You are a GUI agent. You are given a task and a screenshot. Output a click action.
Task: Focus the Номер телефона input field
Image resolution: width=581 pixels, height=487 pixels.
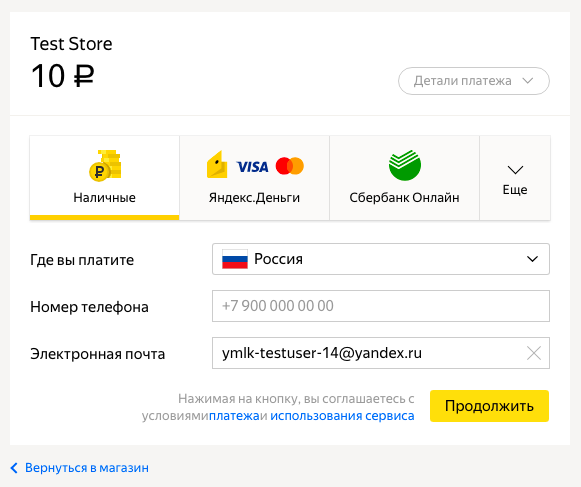(x=381, y=306)
